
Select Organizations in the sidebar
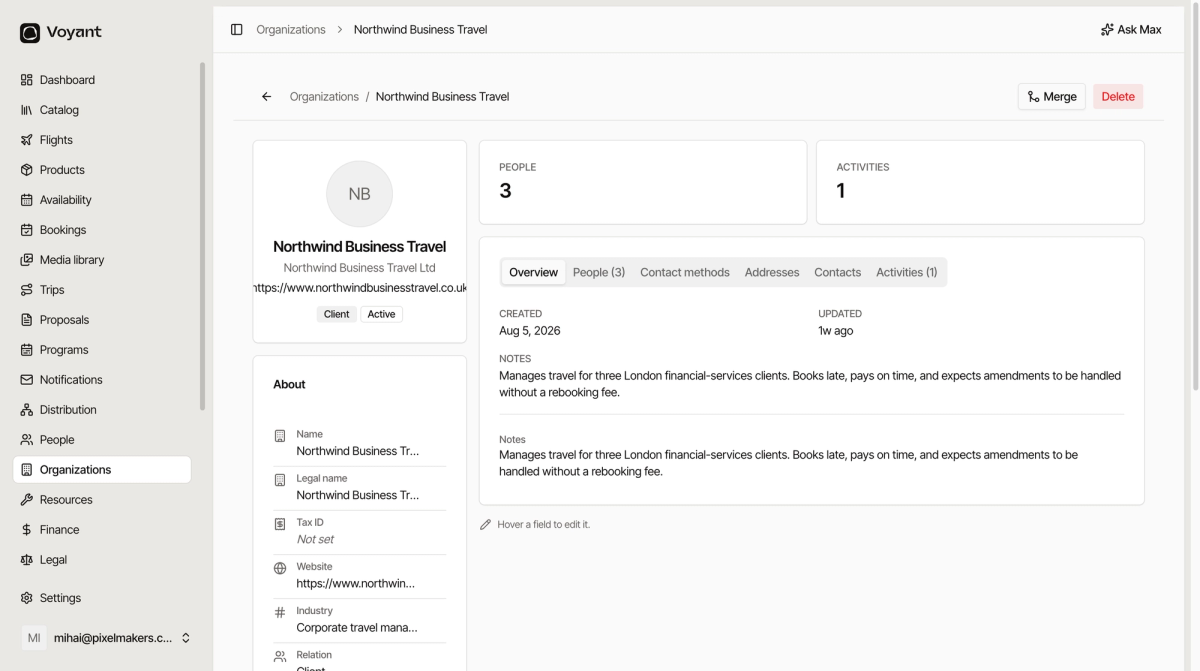click(x=102, y=470)
